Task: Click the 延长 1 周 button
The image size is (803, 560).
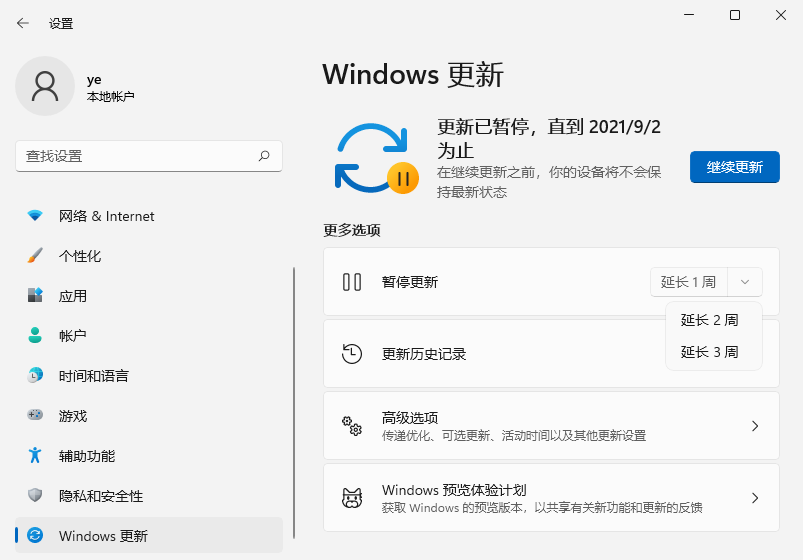Action: [x=689, y=282]
